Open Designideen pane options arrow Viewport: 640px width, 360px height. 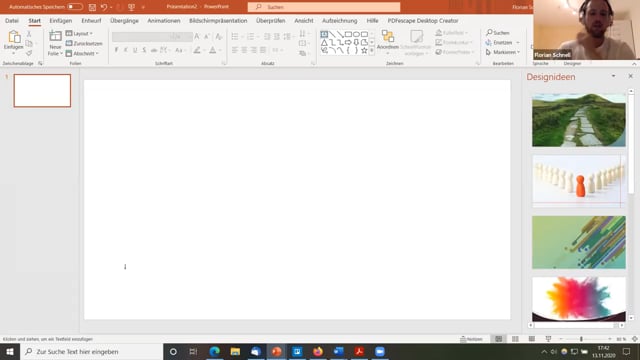[x=613, y=76]
